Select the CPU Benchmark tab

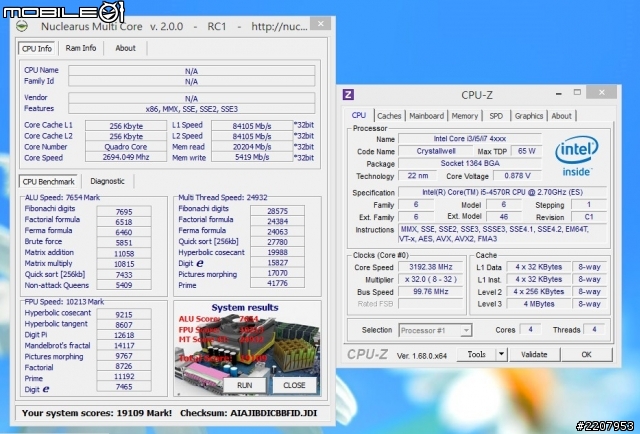49,182
